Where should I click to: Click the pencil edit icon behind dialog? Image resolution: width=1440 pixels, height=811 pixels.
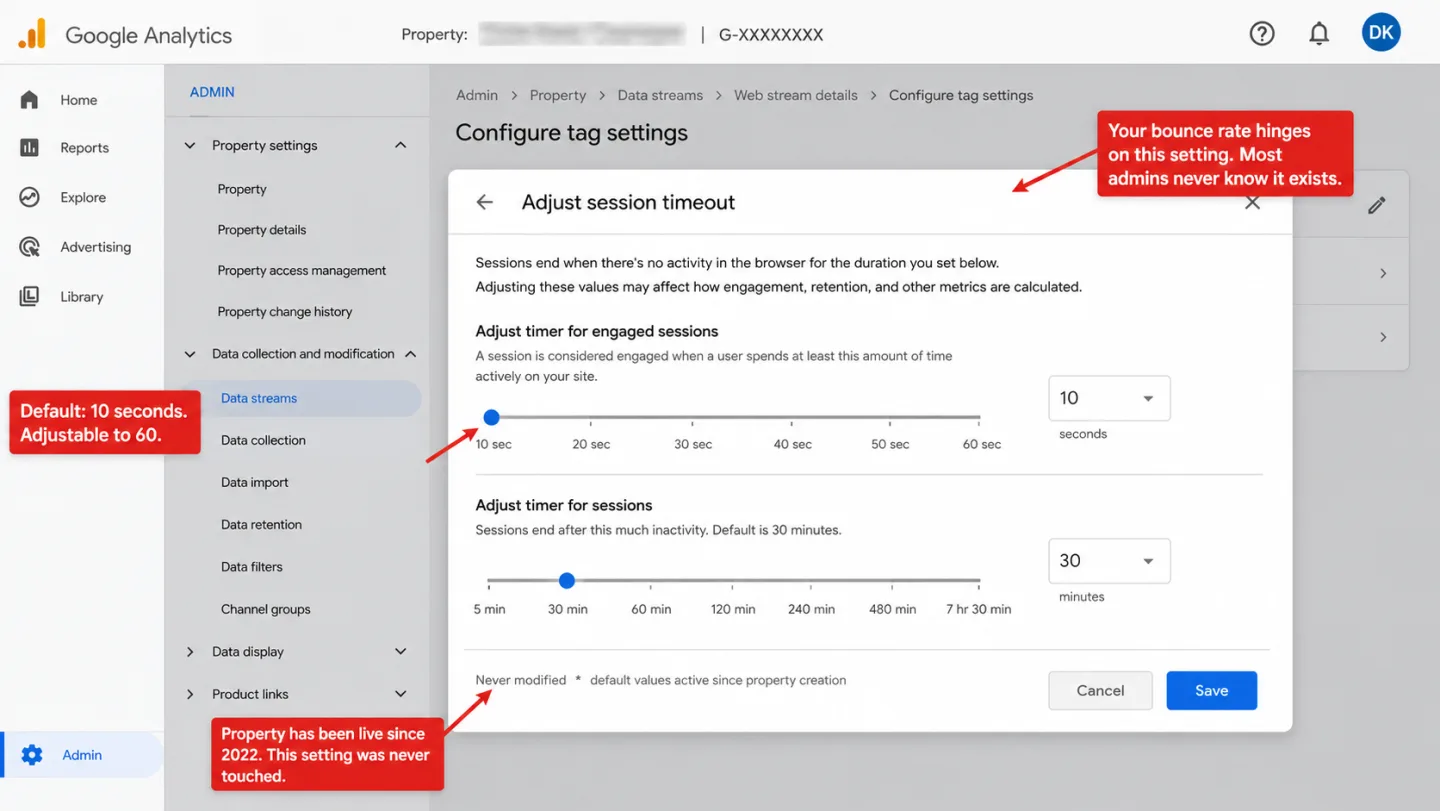click(1377, 205)
